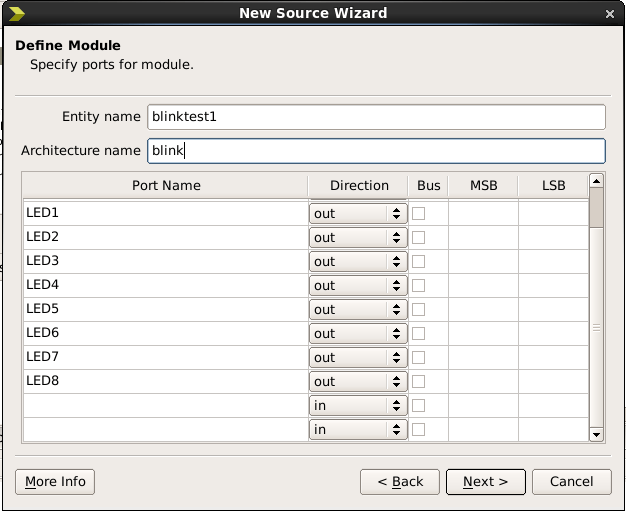Click the MSB cell for LED1
Image resolution: width=626 pixels, height=511 pixels.
(x=483, y=213)
